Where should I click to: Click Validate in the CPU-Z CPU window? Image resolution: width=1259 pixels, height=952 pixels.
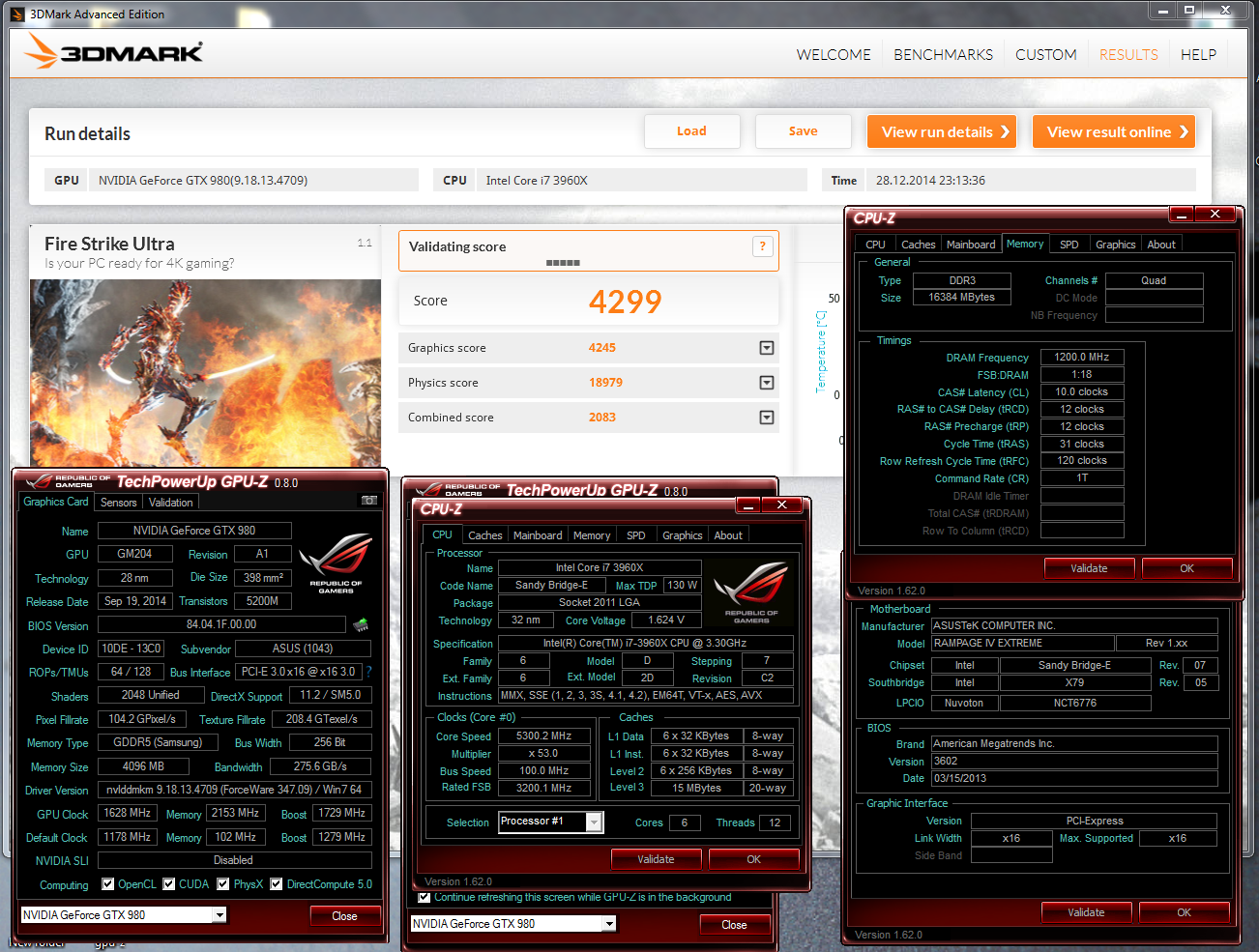click(x=656, y=859)
